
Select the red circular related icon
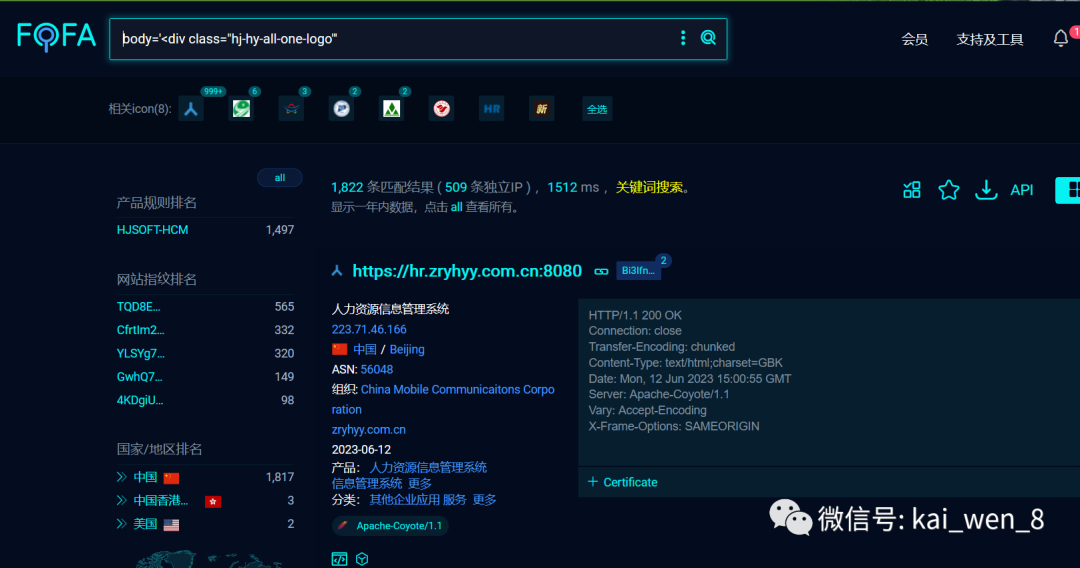tap(442, 109)
